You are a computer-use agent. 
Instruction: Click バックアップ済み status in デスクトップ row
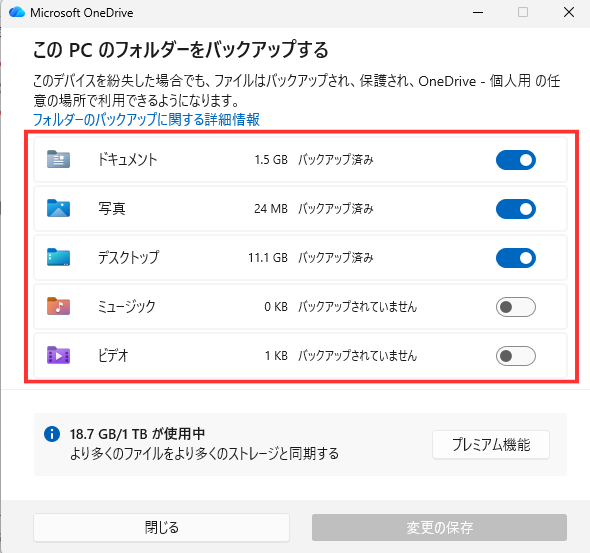pyautogui.click(x=336, y=258)
